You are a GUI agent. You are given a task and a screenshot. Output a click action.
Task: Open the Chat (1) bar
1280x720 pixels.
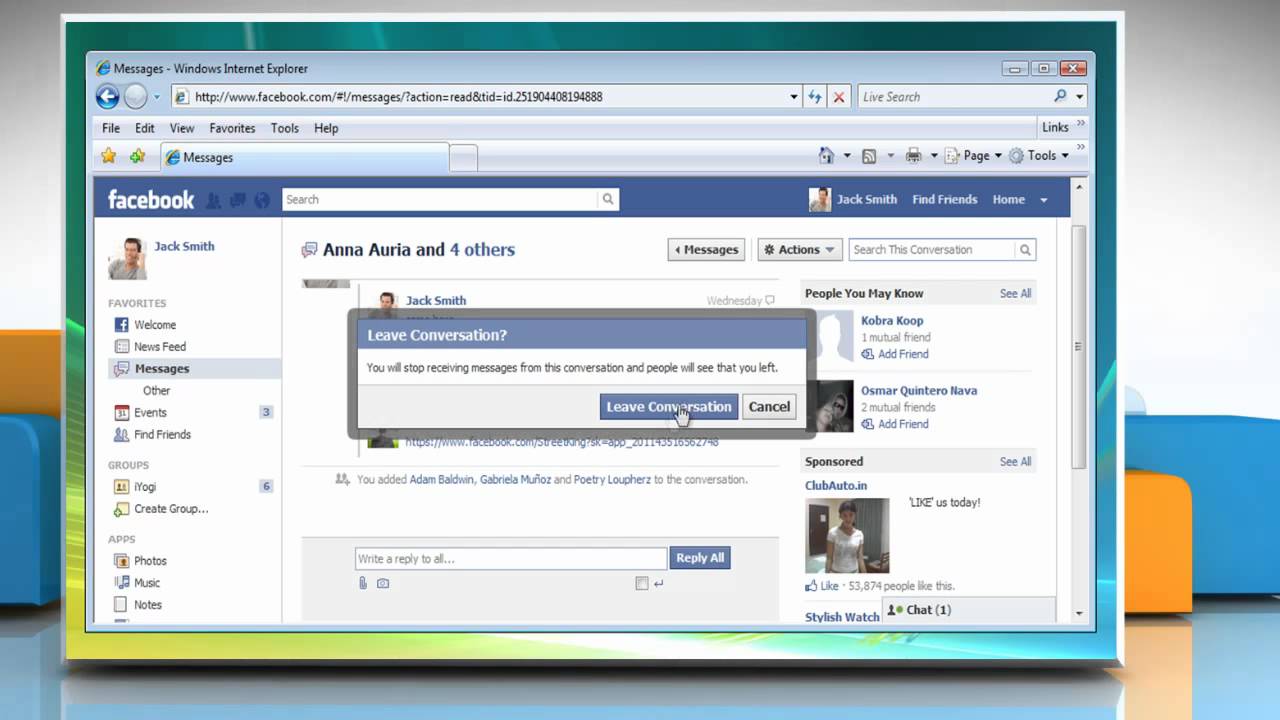(x=968, y=609)
